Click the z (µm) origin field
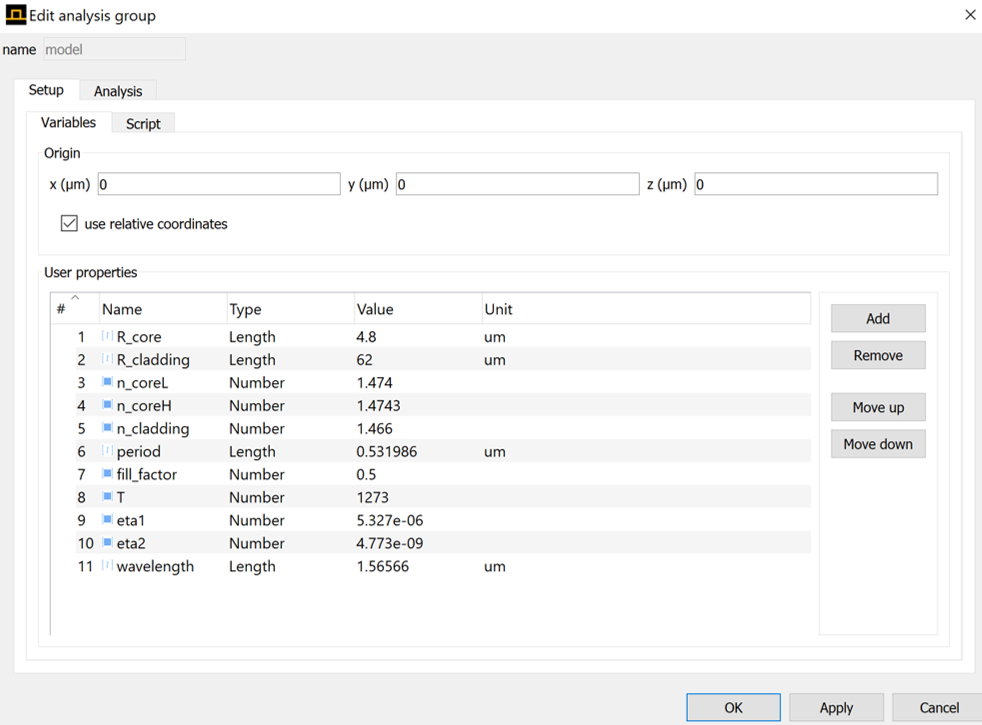The image size is (982, 725). tap(816, 184)
